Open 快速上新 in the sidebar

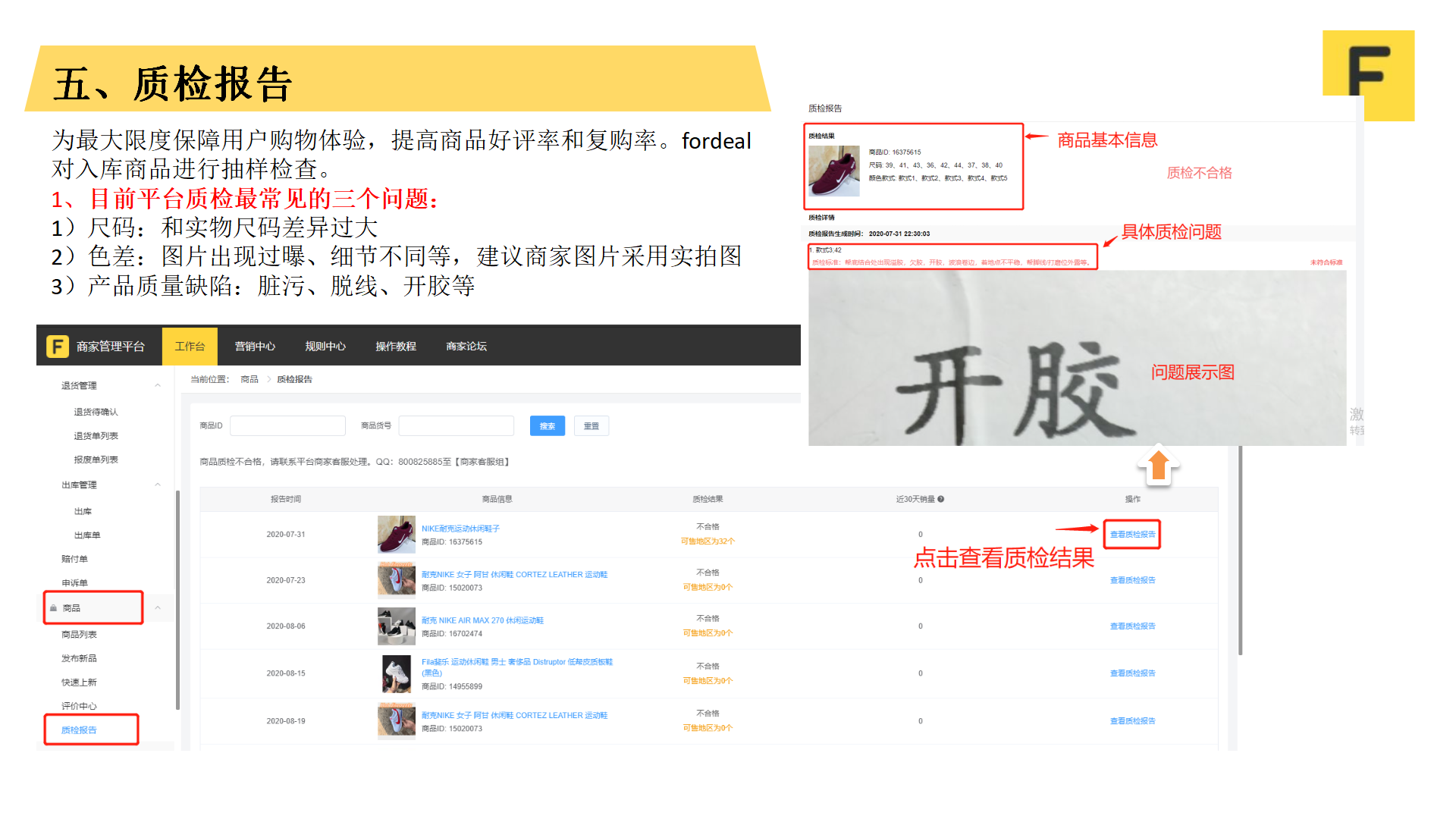tap(79, 682)
